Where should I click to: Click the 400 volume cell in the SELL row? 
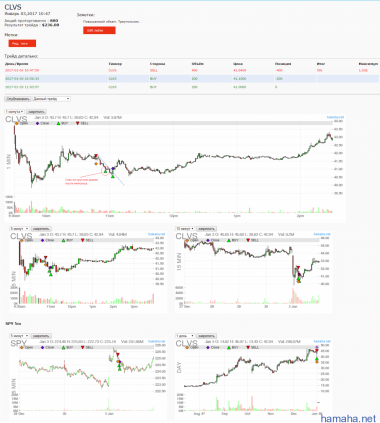(194, 70)
